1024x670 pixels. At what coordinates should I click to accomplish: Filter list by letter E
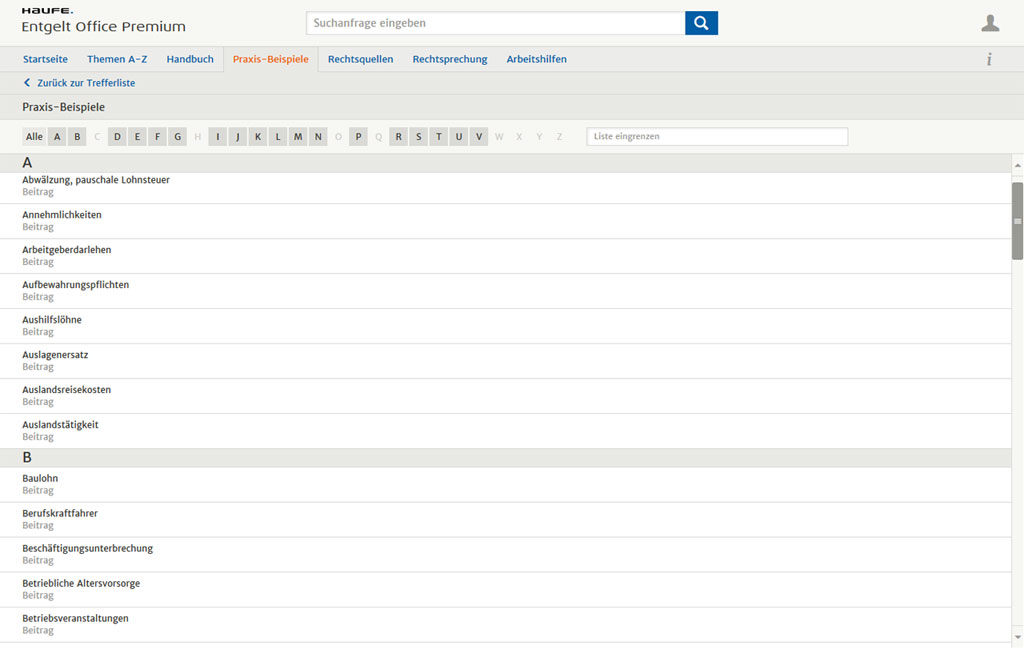pyautogui.click(x=137, y=136)
